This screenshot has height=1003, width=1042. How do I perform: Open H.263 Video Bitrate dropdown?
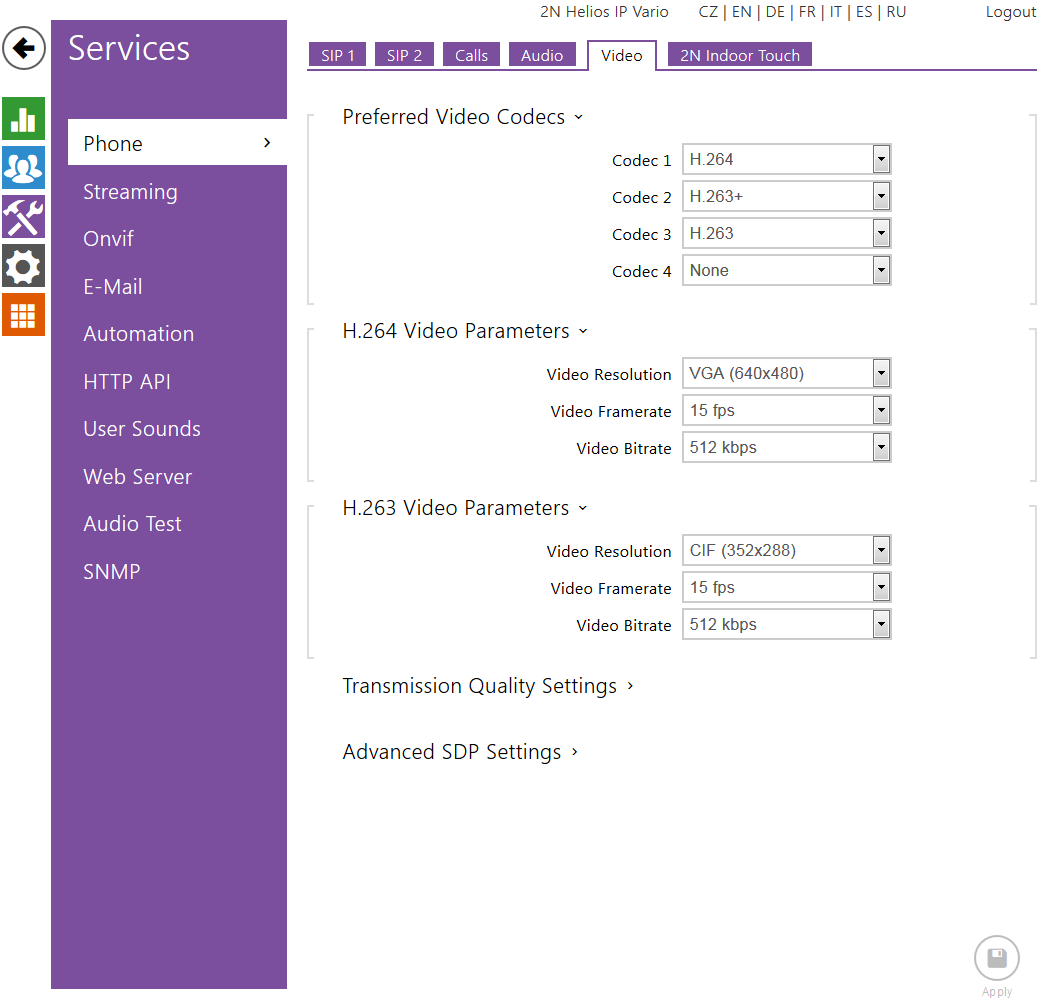coord(786,625)
